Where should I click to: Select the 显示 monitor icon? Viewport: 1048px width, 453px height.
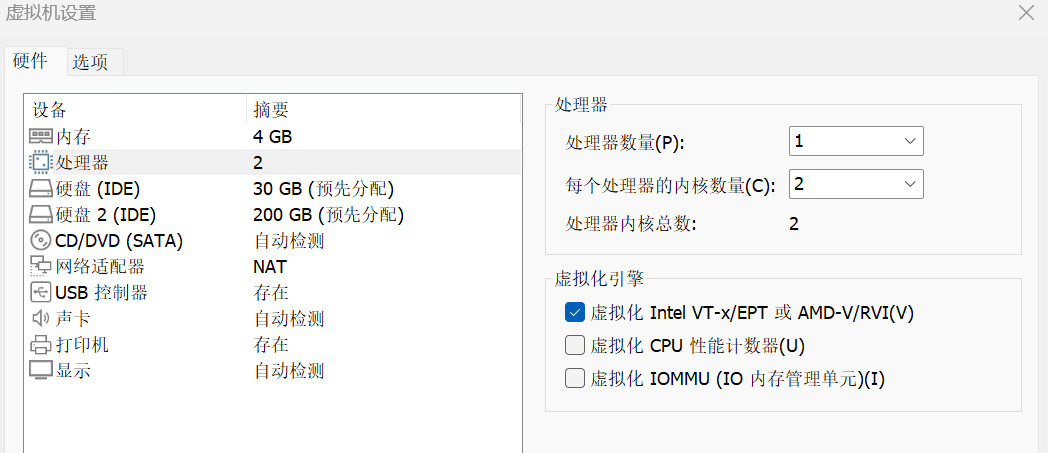click(40, 370)
